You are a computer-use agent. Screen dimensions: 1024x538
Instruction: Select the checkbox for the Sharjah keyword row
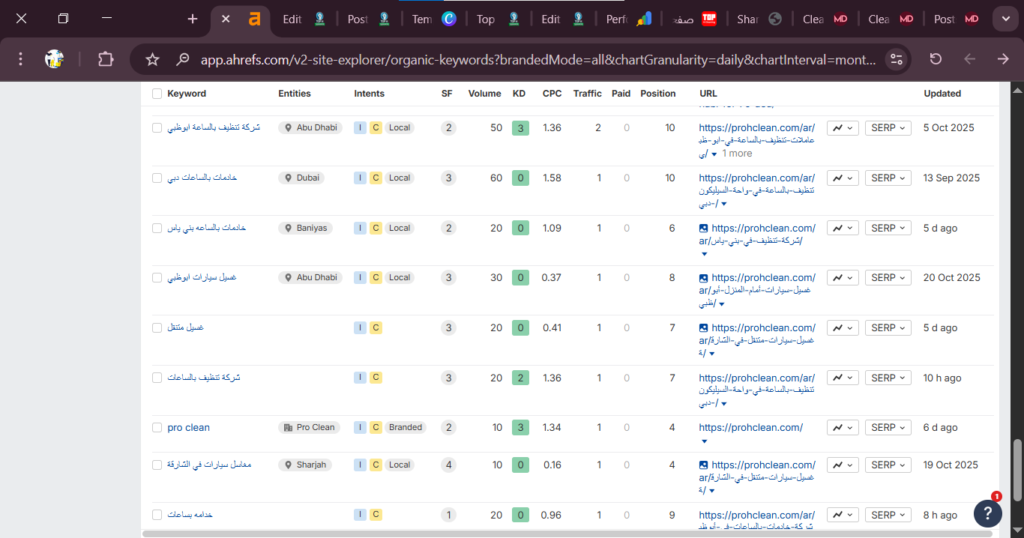click(x=157, y=465)
